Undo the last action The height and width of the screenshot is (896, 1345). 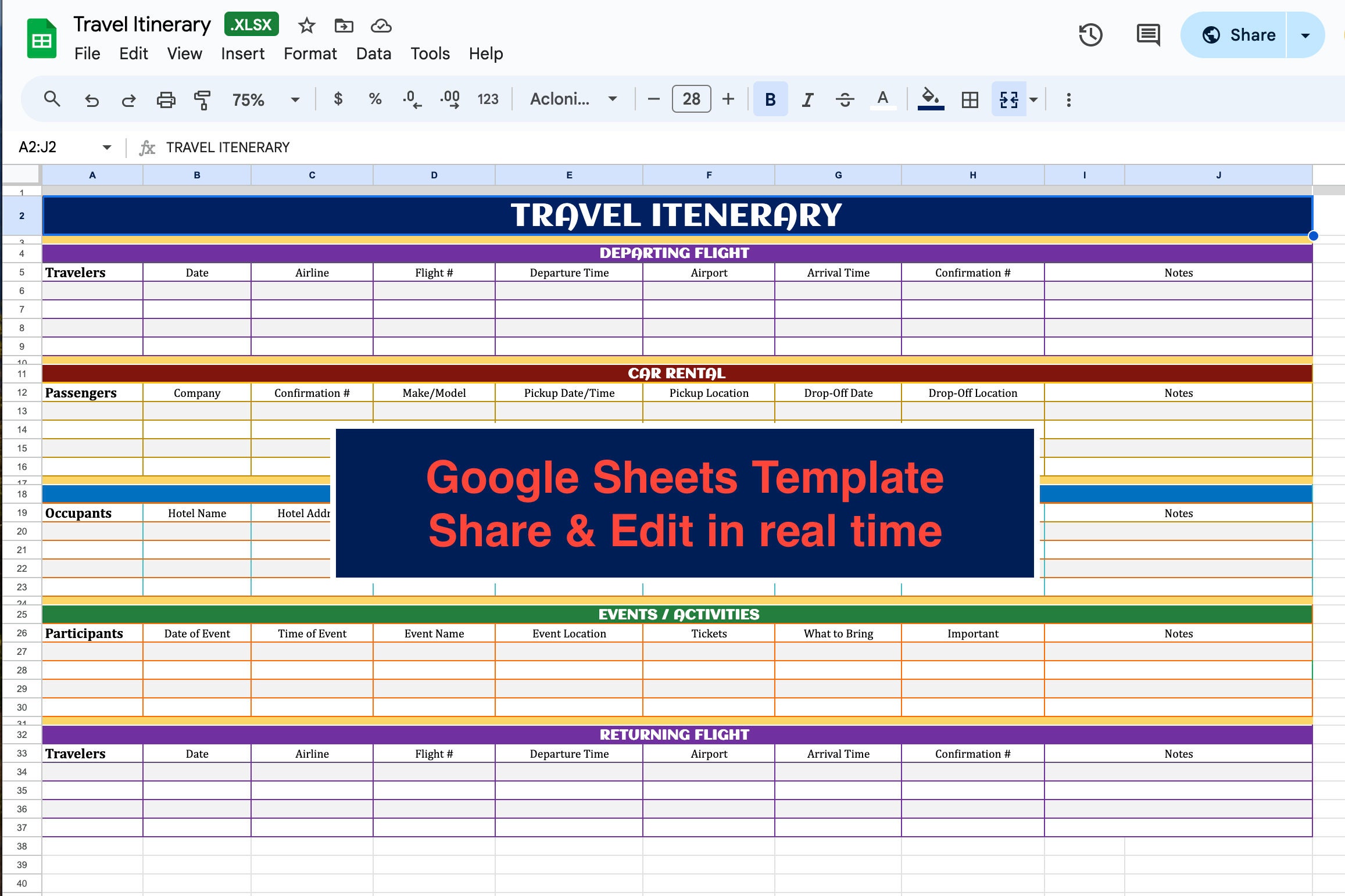point(92,99)
